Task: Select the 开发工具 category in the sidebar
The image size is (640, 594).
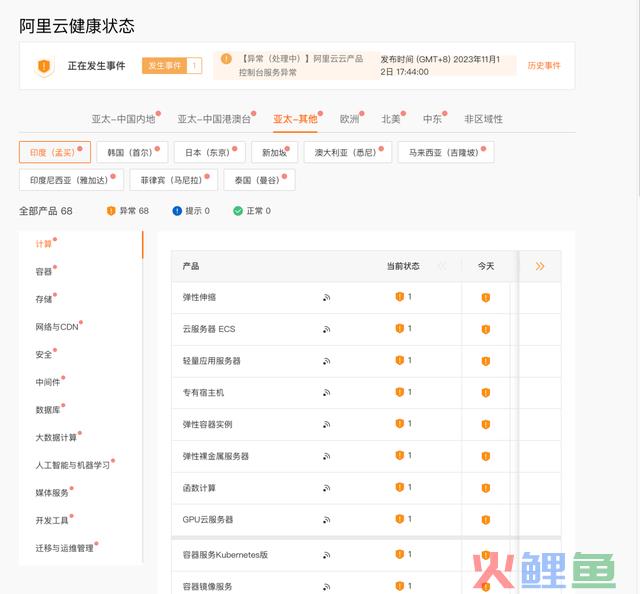Action: (x=54, y=520)
